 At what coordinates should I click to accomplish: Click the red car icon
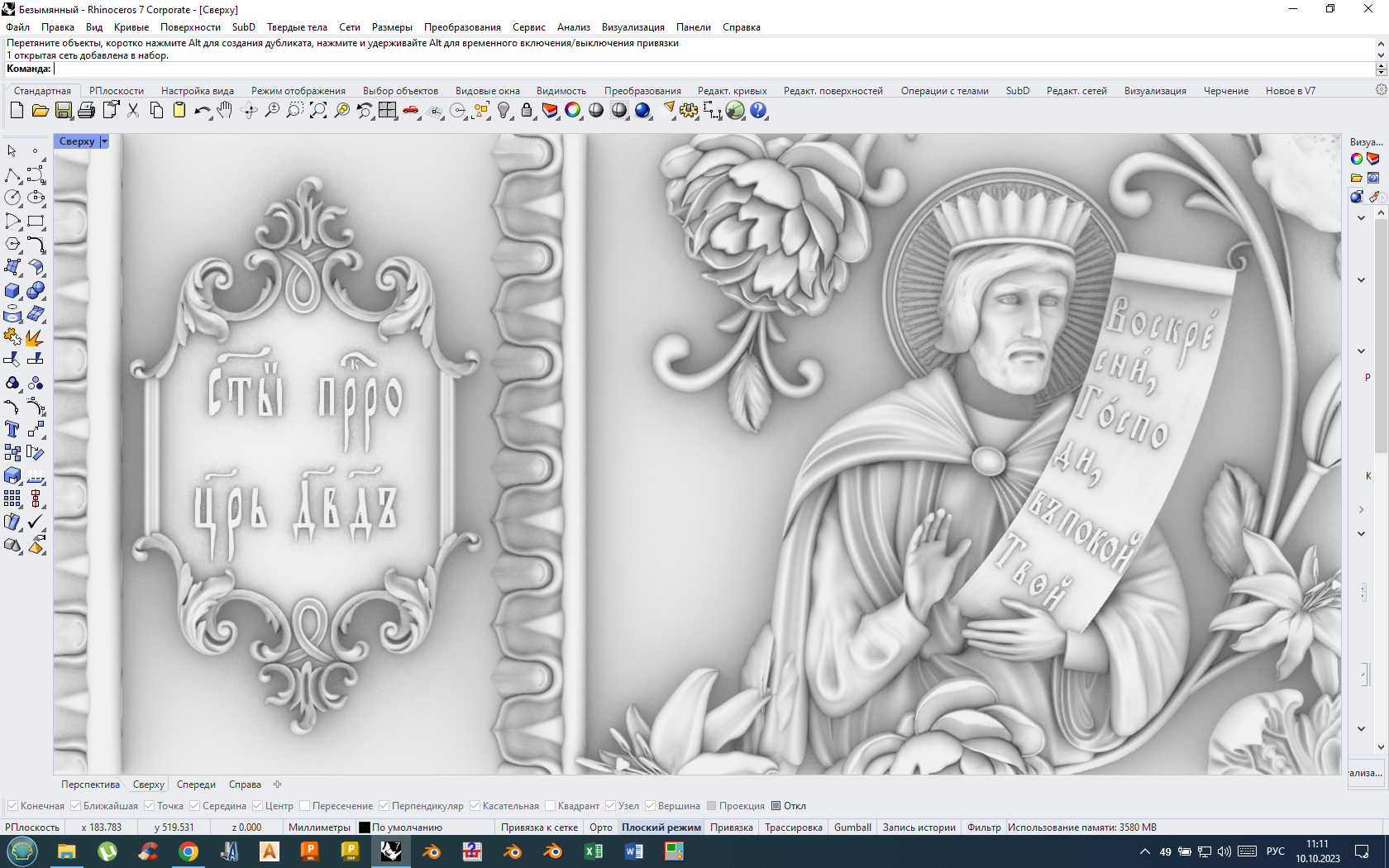pyautogui.click(x=411, y=110)
